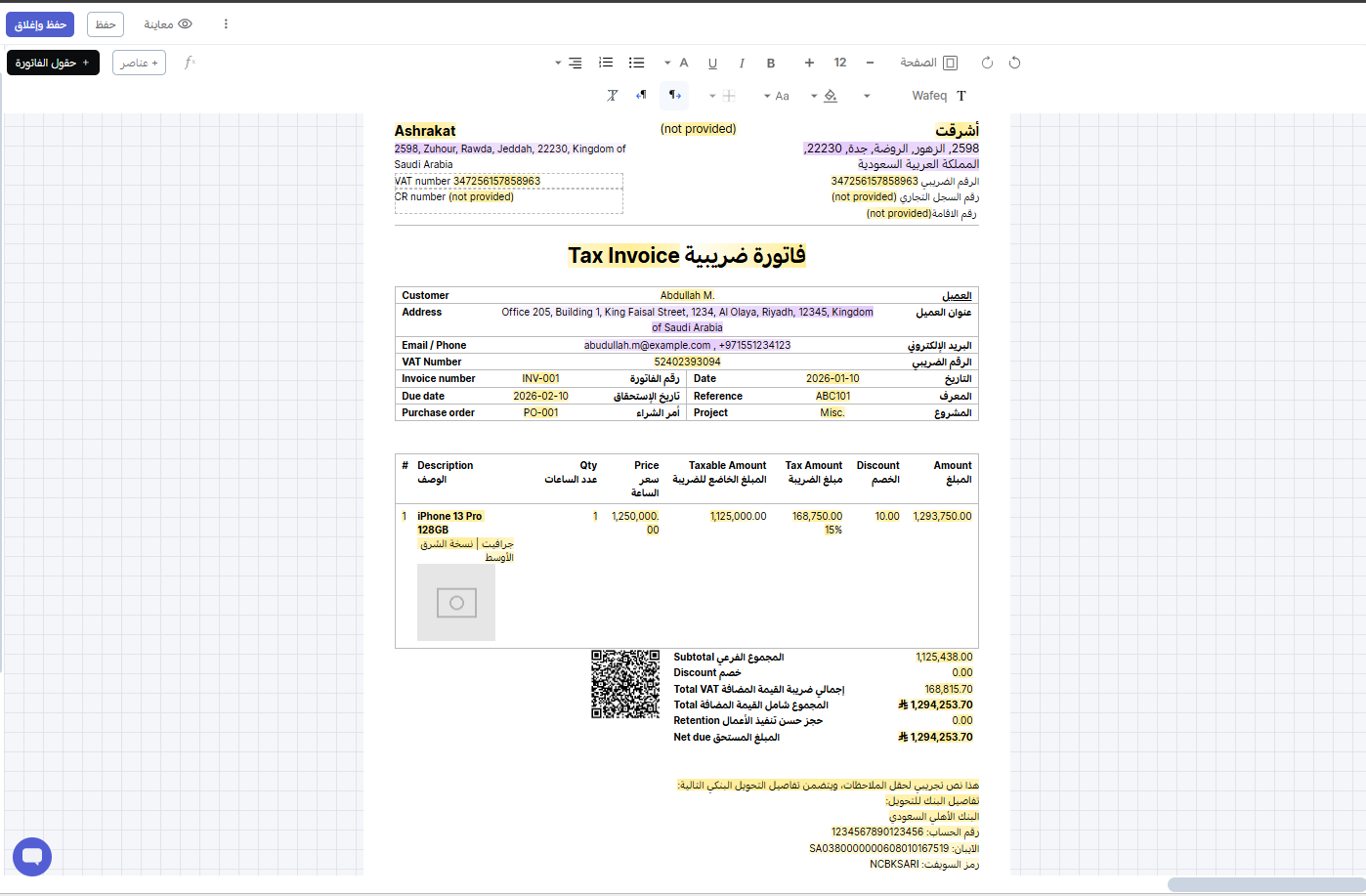Click the 'Taxable Amount' column header

(727, 465)
